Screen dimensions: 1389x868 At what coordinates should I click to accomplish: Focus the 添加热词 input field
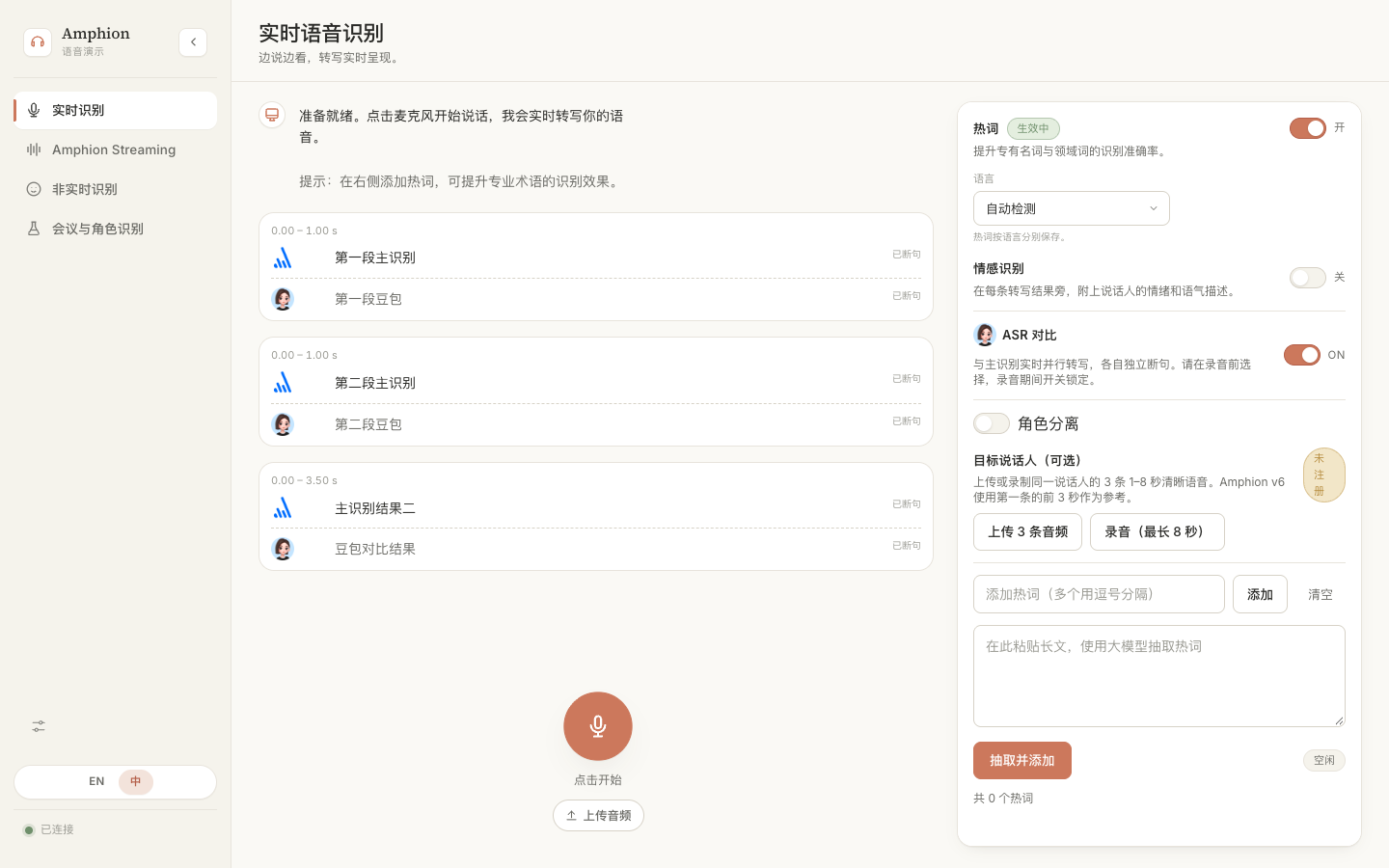[1099, 594]
